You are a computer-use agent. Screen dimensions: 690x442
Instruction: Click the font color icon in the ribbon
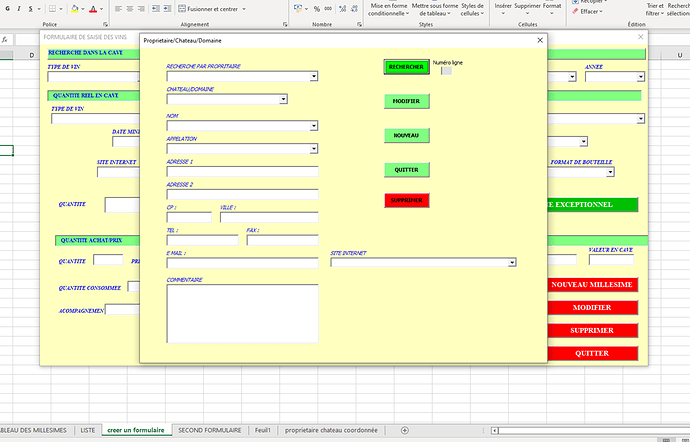pyautogui.click(x=93, y=8)
